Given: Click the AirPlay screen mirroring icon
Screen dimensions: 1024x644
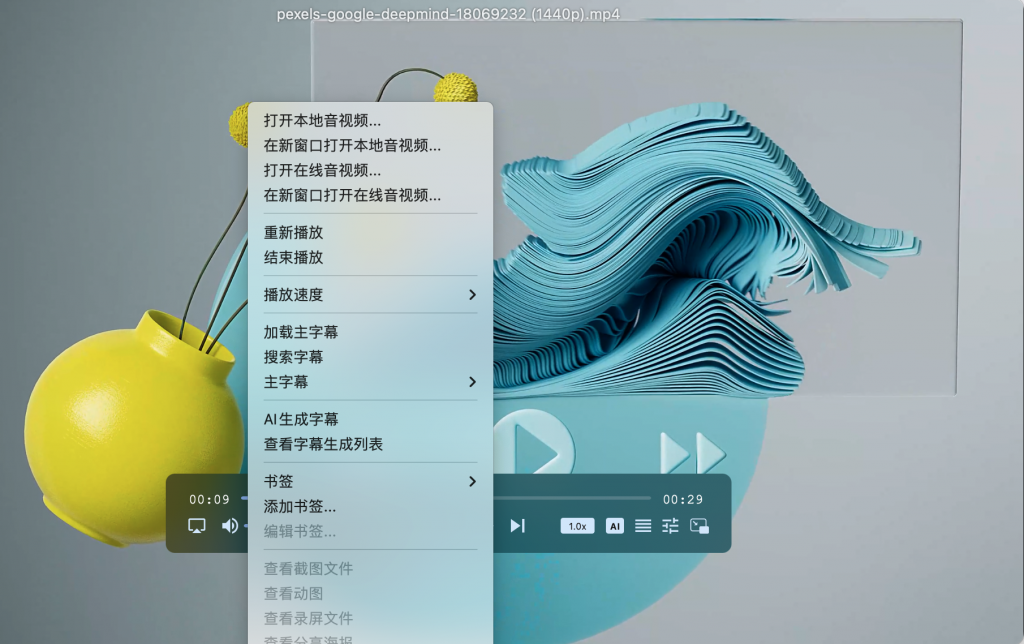Looking at the screenshot, I should (x=194, y=525).
